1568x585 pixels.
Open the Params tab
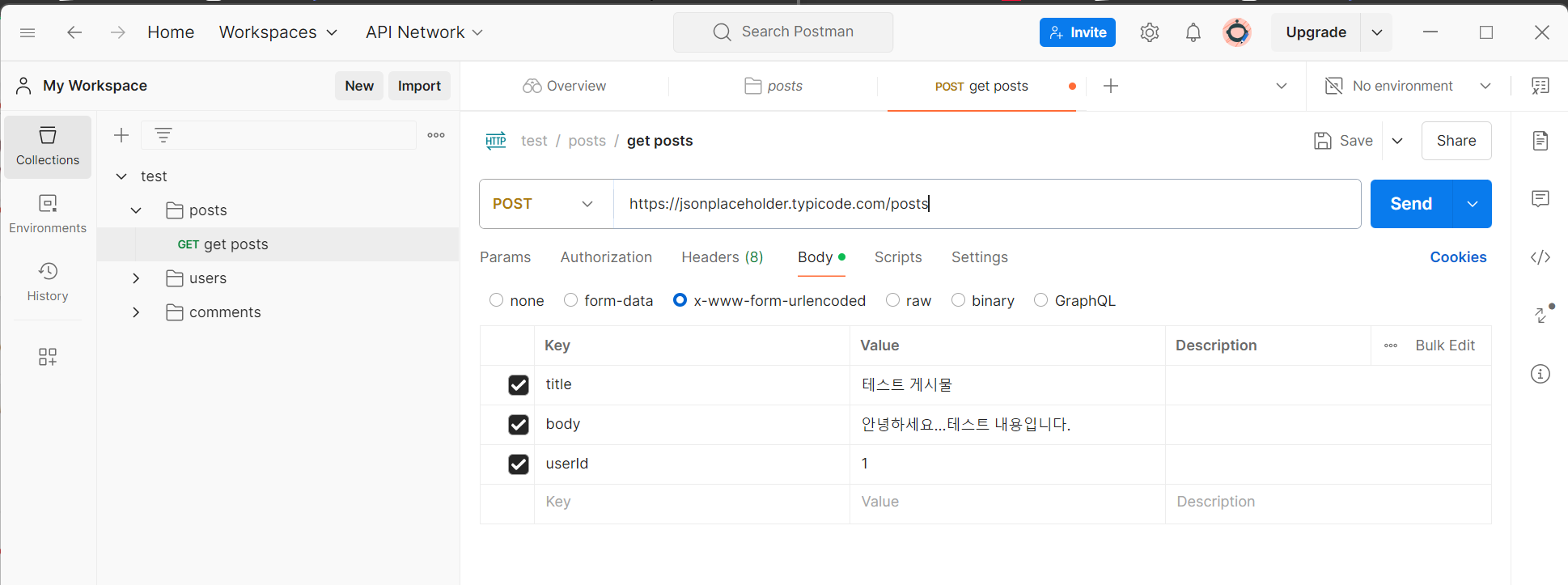point(506,257)
